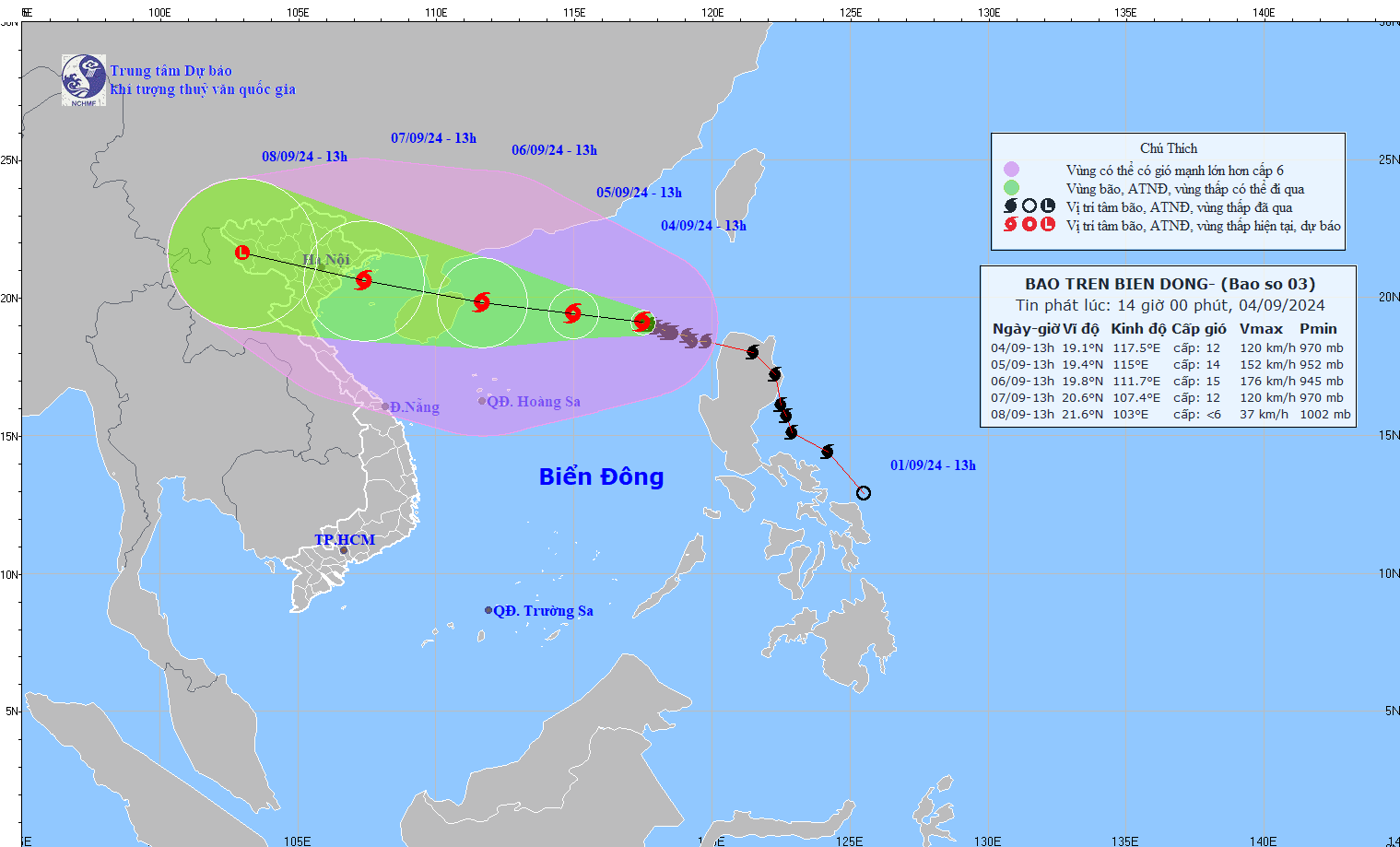This screenshot has height=847, width=1400.
Task: Click the '176 km/h' Vmax value
Action: (1267, 382)
